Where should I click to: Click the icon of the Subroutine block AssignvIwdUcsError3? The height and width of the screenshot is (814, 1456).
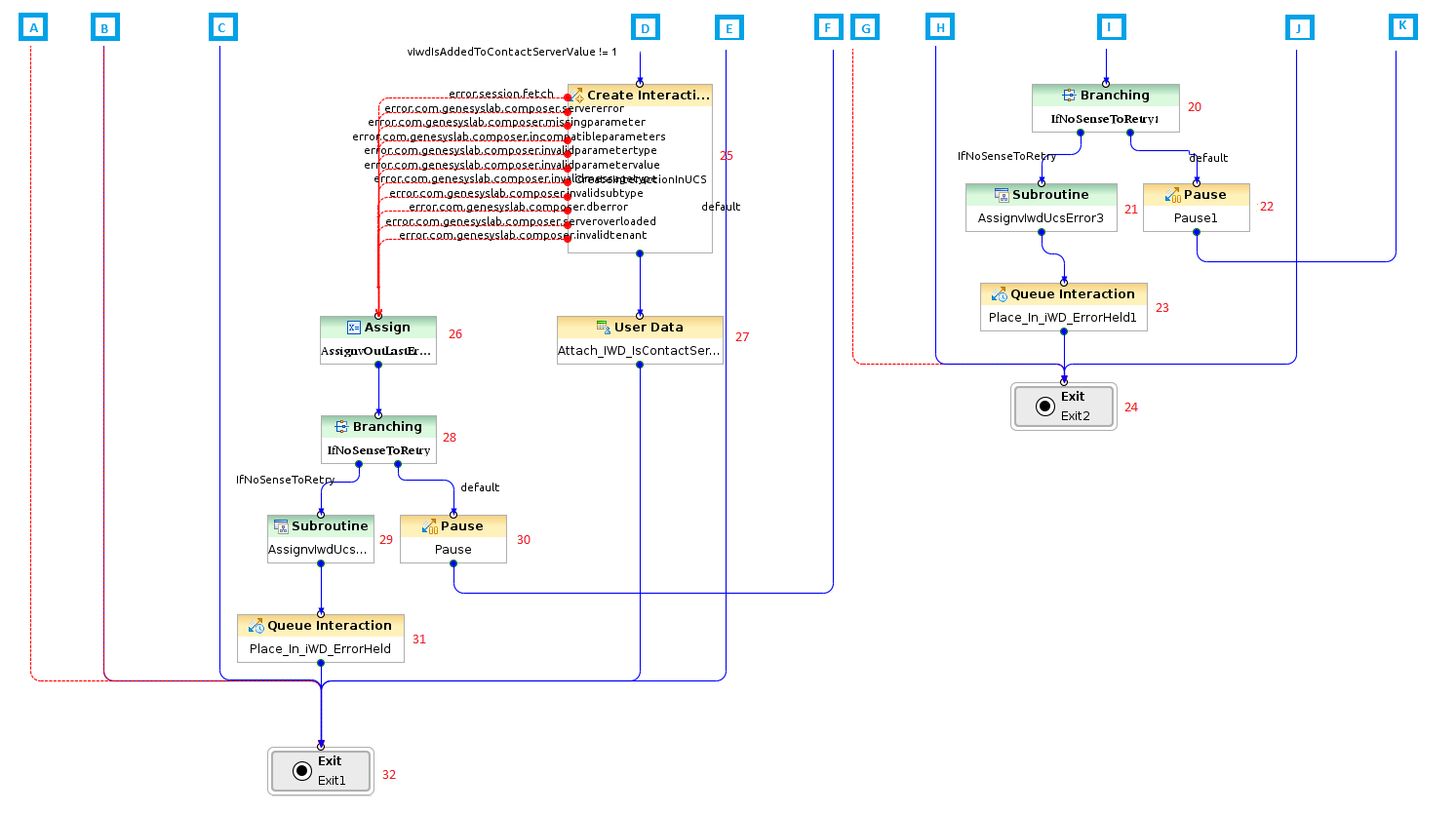coord(1002,195)
